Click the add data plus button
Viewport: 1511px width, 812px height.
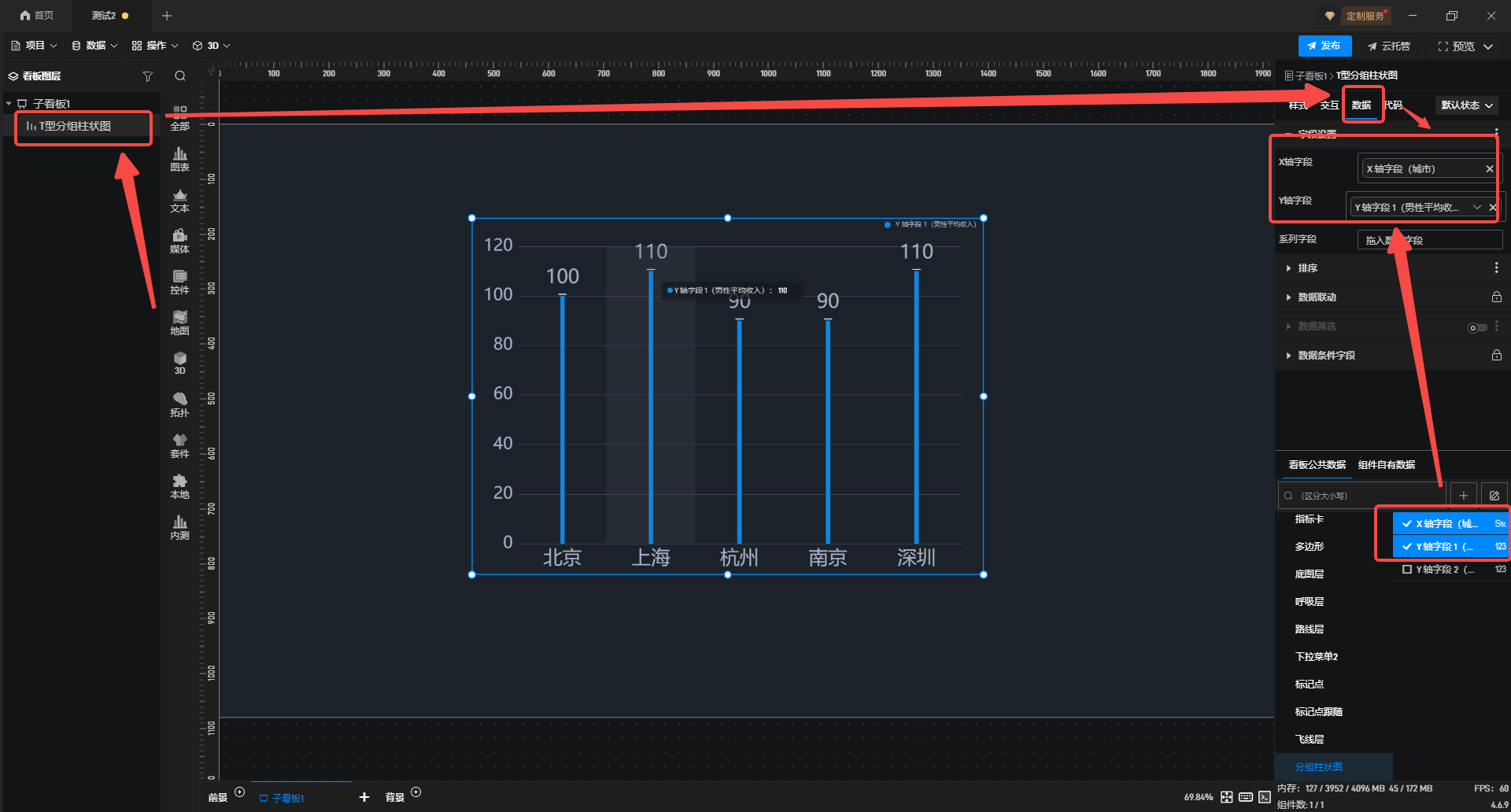click(x=1463, y=496)
